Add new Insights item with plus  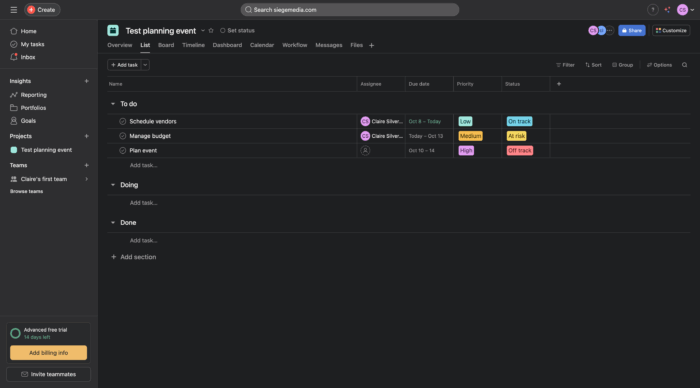tap(87, 81)
